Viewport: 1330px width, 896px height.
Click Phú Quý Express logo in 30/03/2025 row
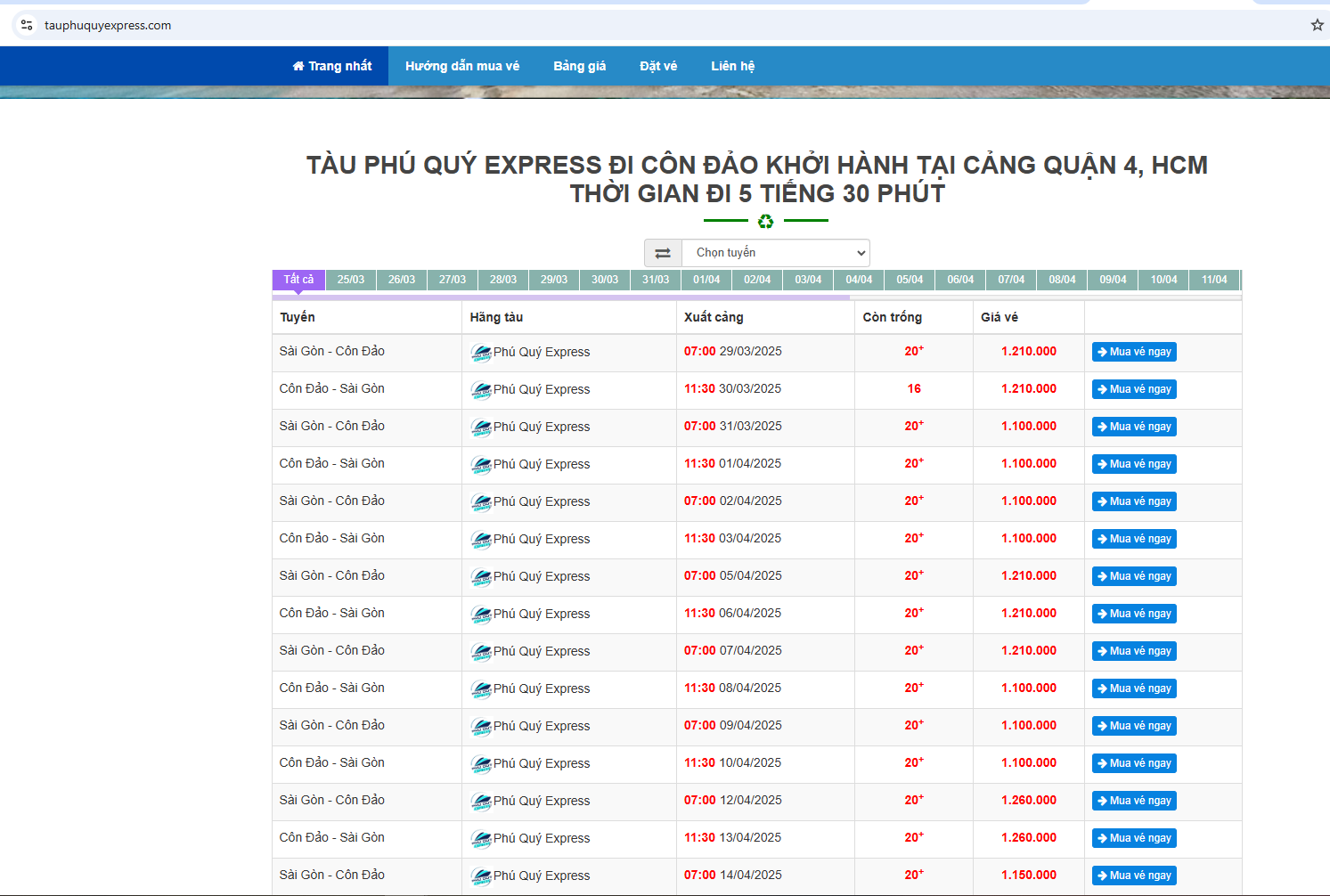click(481, 390)
